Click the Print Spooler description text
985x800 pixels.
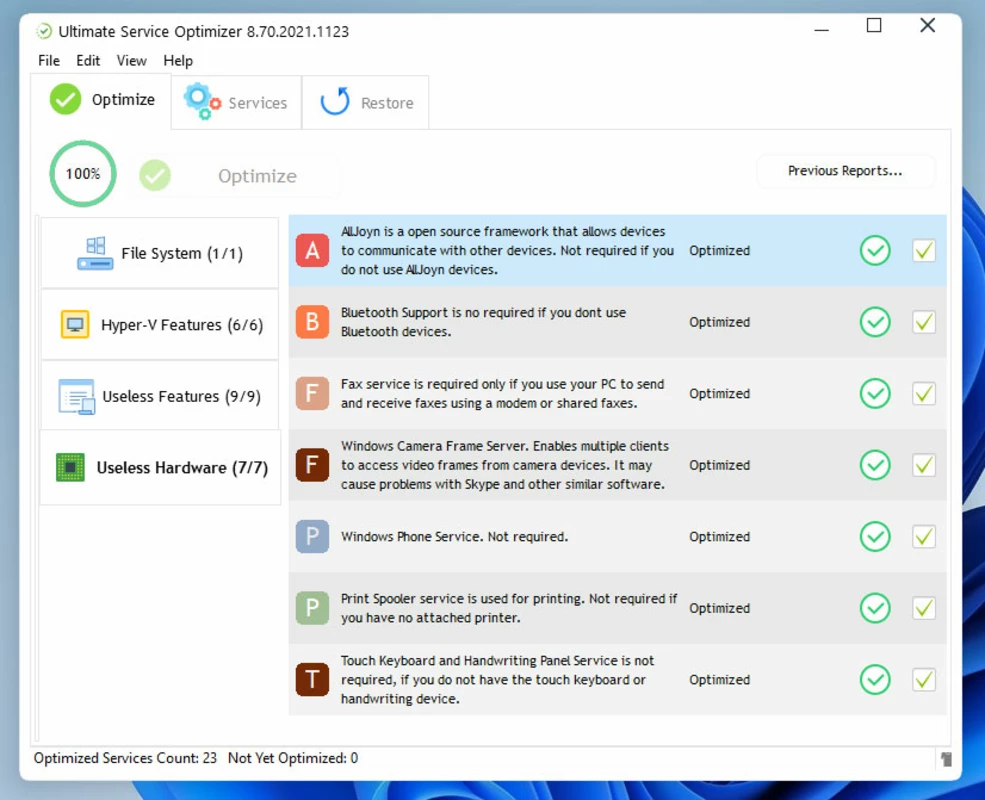tap(509, 608)
